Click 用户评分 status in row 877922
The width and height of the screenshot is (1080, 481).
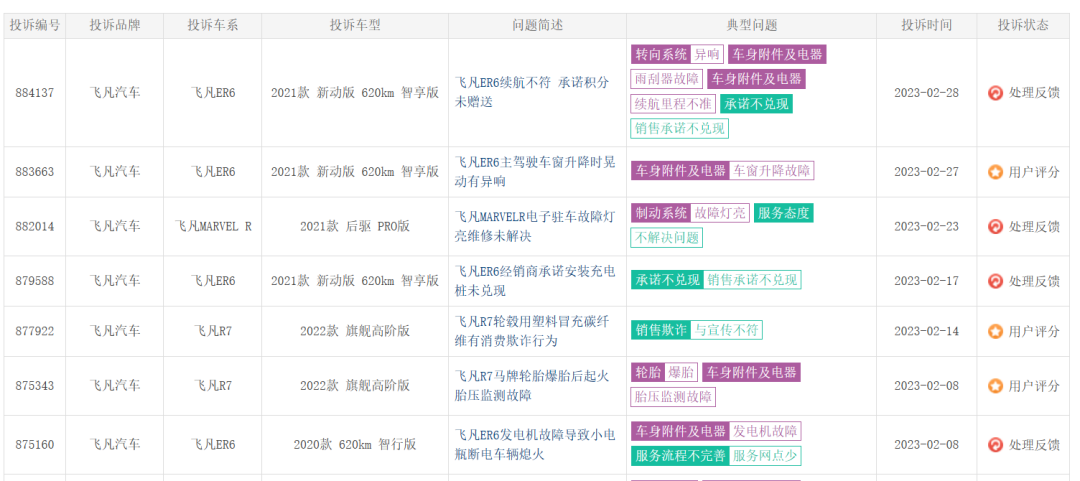(1034, 331)
